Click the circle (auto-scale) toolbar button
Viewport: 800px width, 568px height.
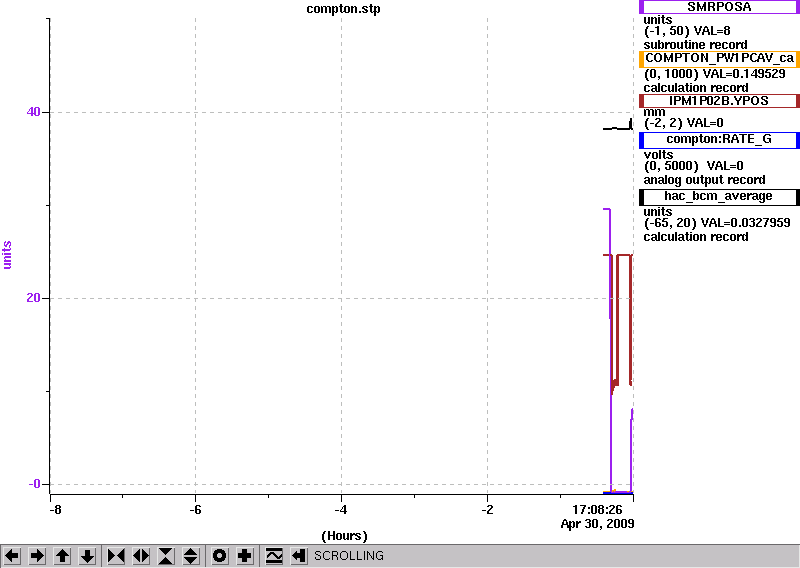(x=219, y=555)
